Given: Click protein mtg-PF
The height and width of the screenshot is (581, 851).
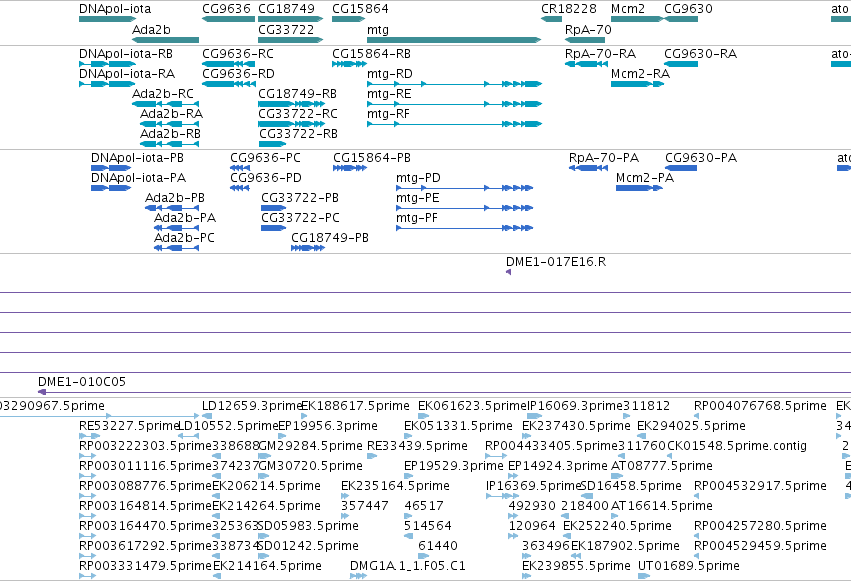Looking at the screenshot, I should point(465,228).
